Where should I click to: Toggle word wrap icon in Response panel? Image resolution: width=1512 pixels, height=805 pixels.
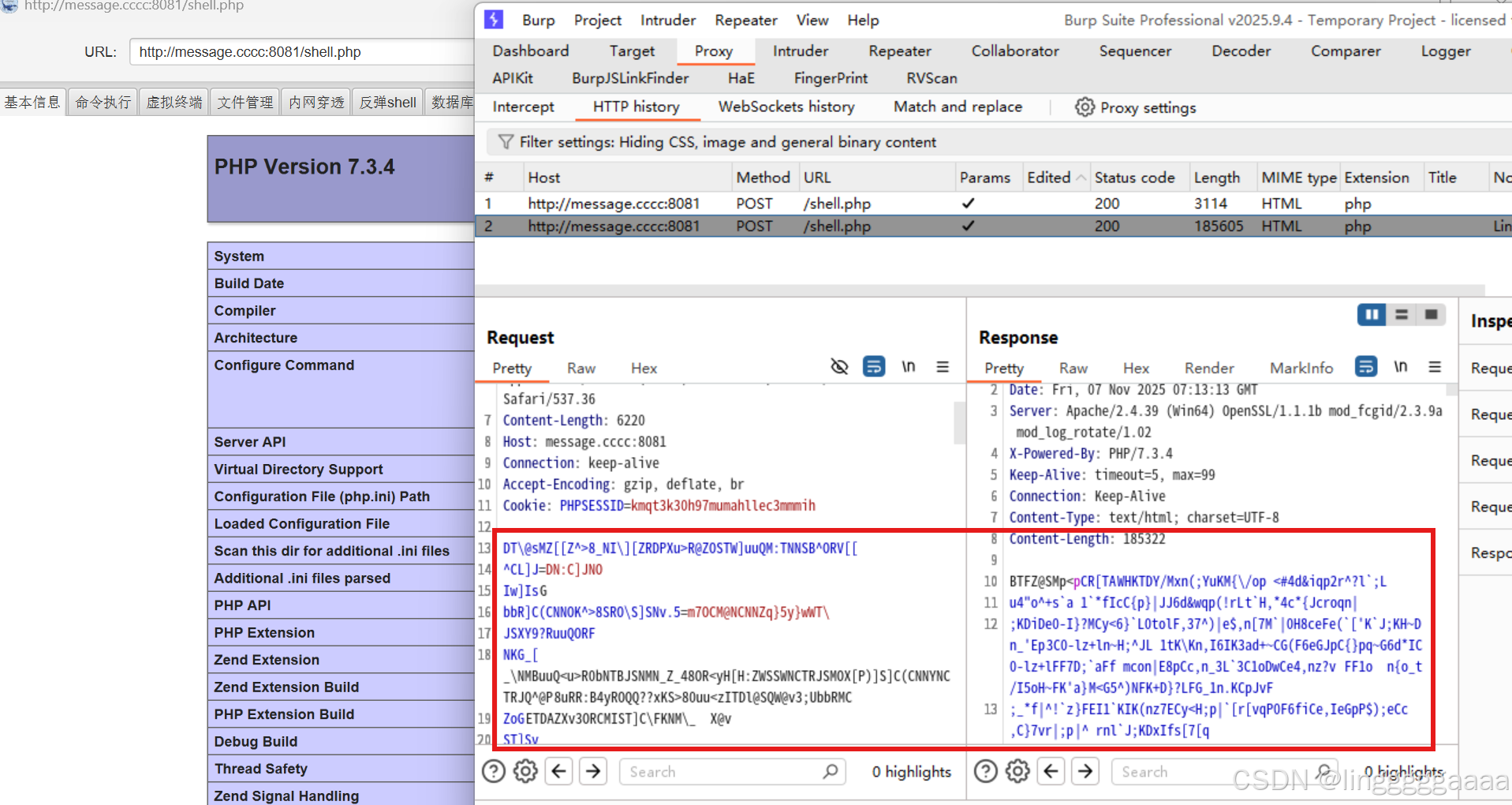coord(1366,367)
